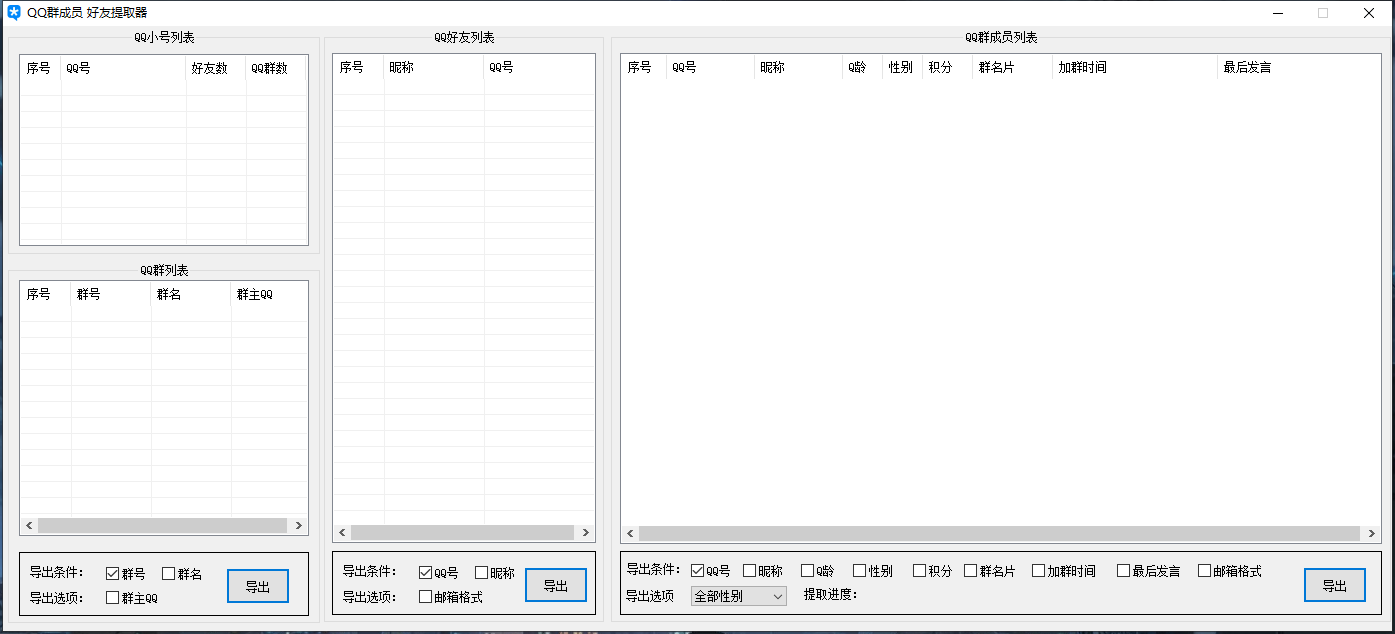Click left scroll arrow in QQ群成员列表
Image resolution: width=1395 pixels, height=634 pixels.
(x=631, y=534)
